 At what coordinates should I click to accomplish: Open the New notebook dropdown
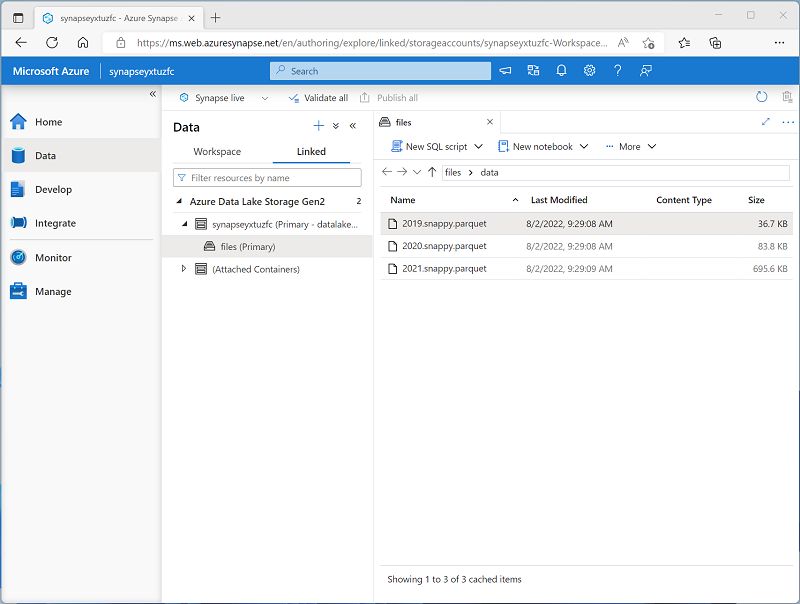(584, 147)
